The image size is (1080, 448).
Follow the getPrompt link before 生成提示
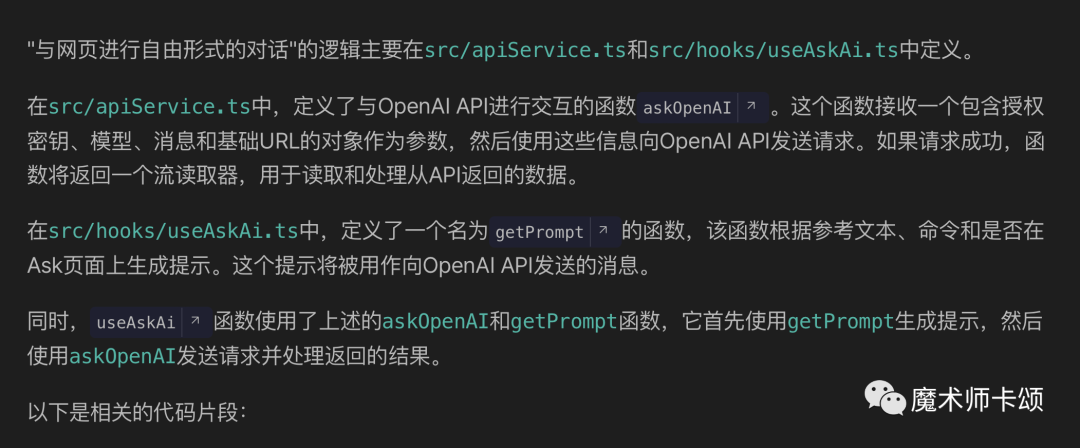pos(840,321)
